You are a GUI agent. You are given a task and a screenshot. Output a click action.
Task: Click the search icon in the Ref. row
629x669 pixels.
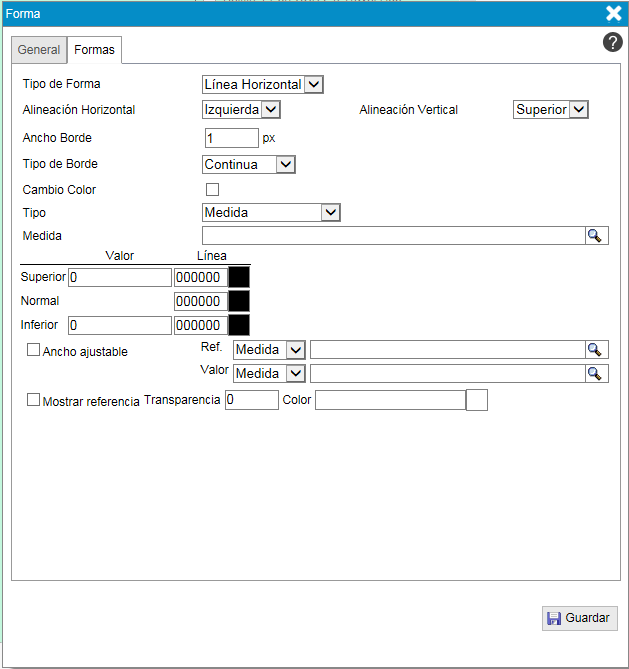596,350
